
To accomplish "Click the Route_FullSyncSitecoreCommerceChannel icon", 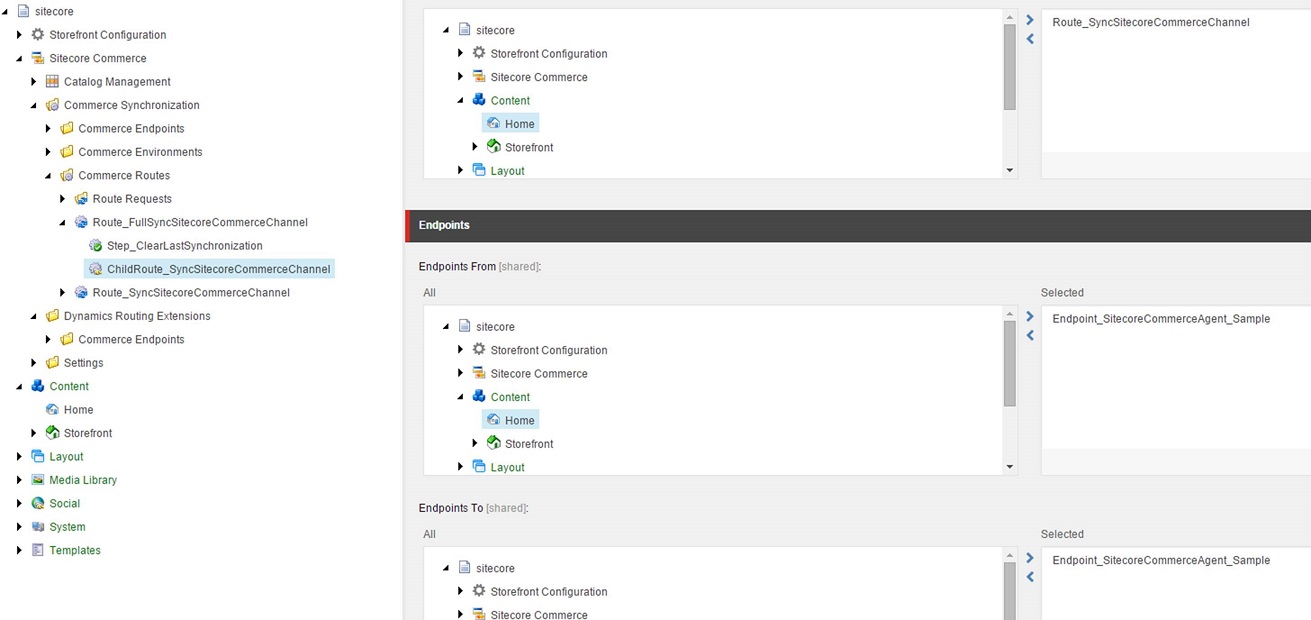I will coord(82,222).
